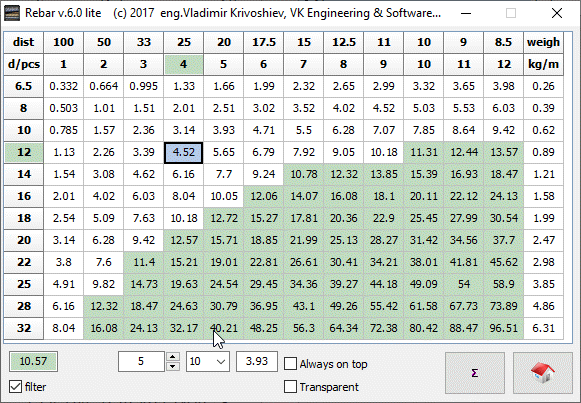Image resolution: width=581 pixels, height=403 pixels.
Task: Click the sigma sum button
Action: (475, 373)
